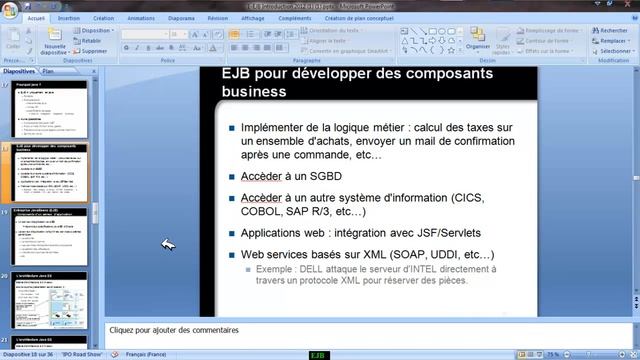This screenshot has height=360, width=640.
Task: Open the Organiser dropdown
Action: pyautogui.click(x=478, y=40)
